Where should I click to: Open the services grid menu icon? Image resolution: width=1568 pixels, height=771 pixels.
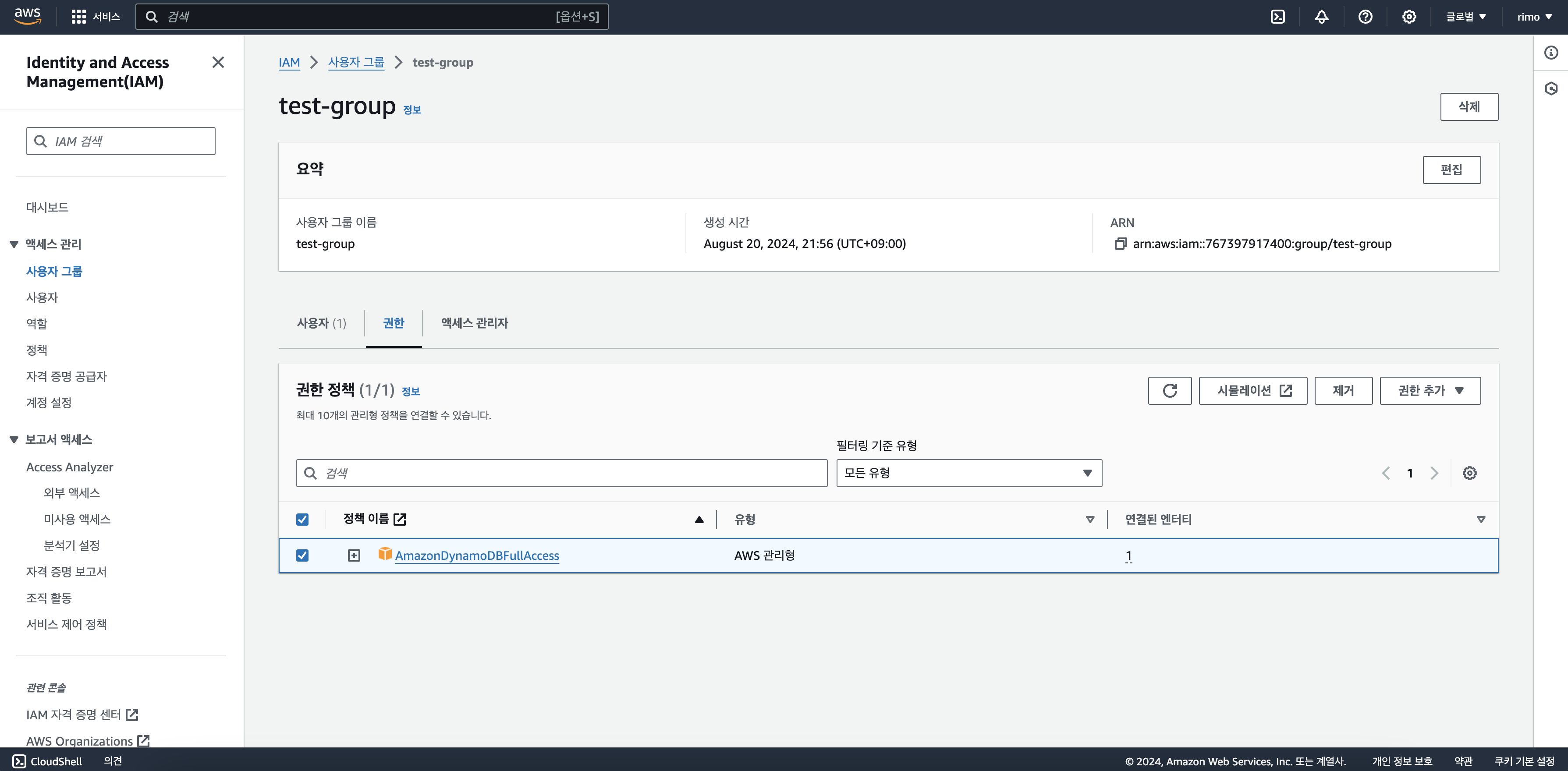click(x=78, y=17)
